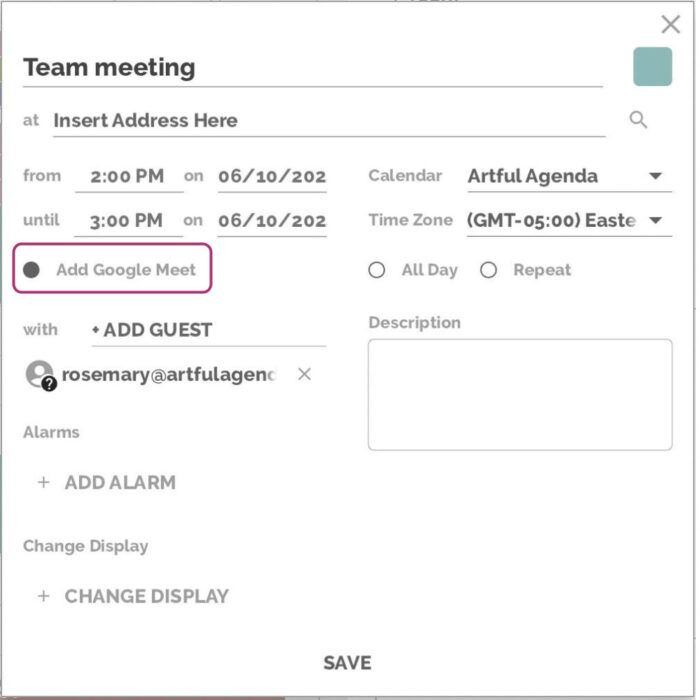Edit the Team meeting title field
The height and width of the screenshot is (700, 700).
(x=312, y=68)
